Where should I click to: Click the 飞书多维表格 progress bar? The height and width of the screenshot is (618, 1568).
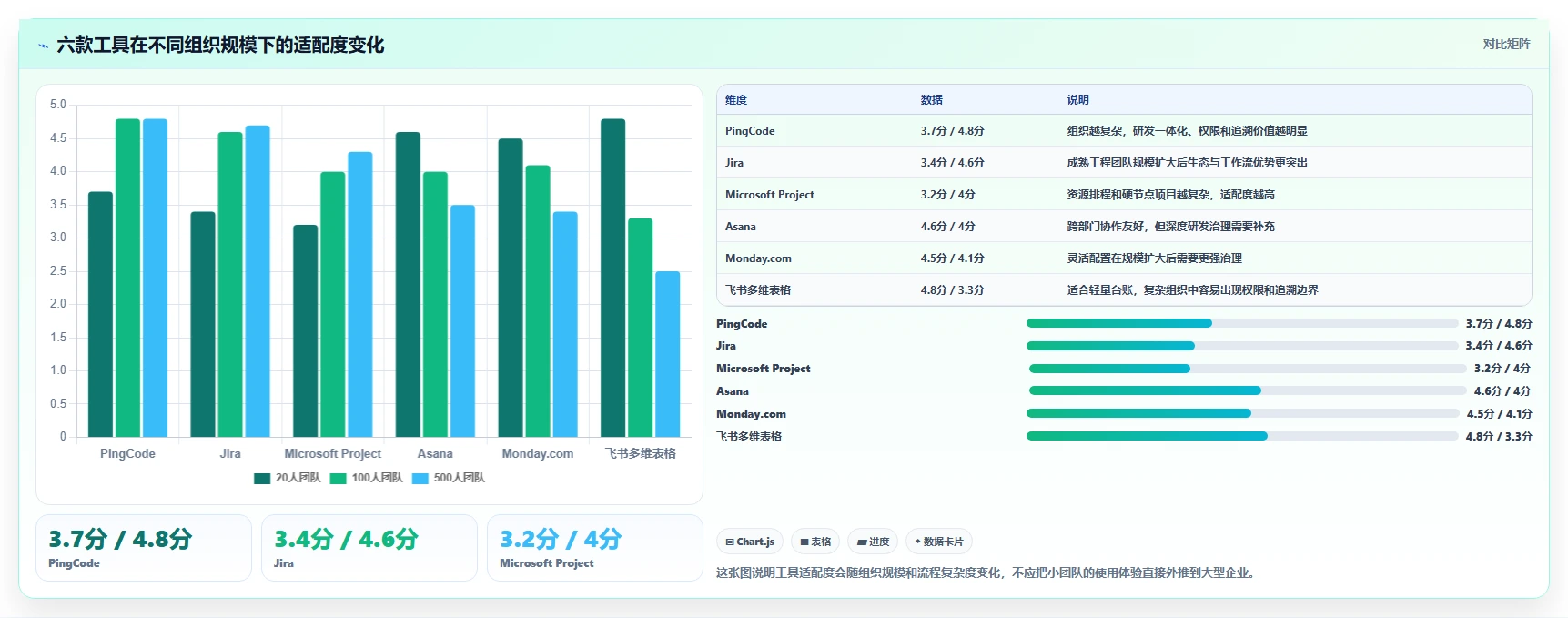tap(1242, 436)
